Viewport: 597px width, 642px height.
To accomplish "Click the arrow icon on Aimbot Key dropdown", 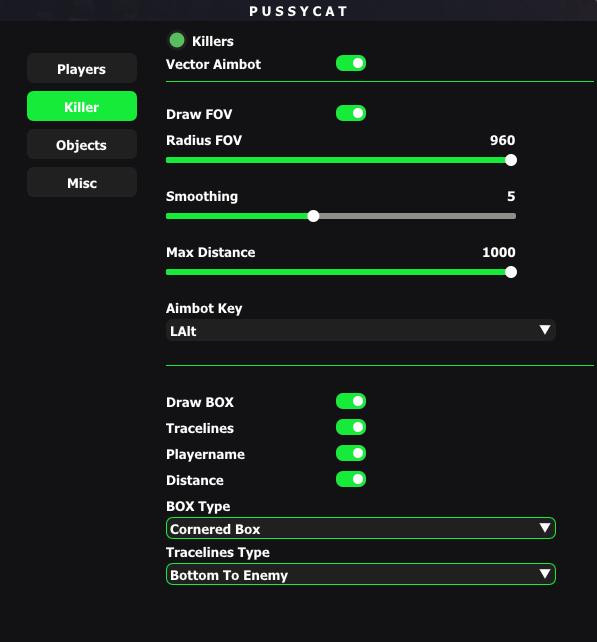I will point(545,330).
